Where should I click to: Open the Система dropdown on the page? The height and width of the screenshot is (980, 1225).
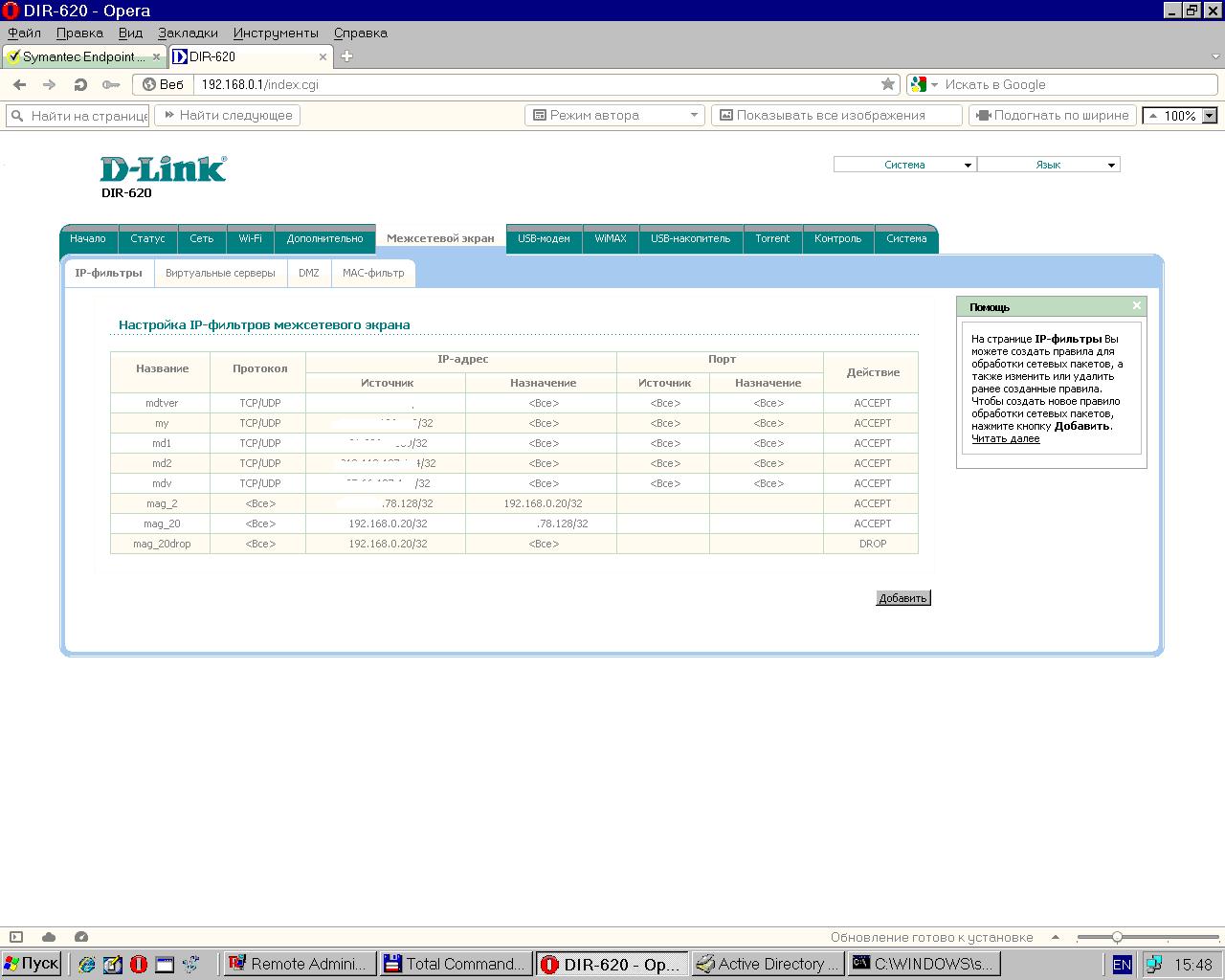pos(904,165)
